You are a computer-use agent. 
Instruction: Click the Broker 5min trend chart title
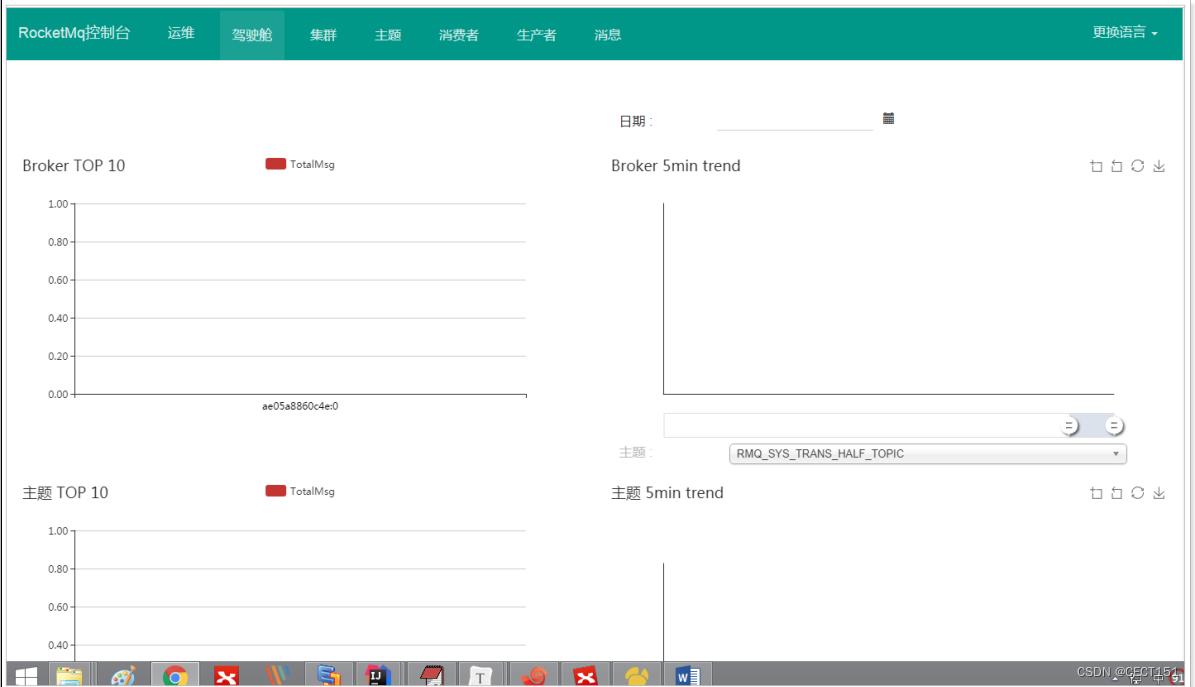(676, 165)
